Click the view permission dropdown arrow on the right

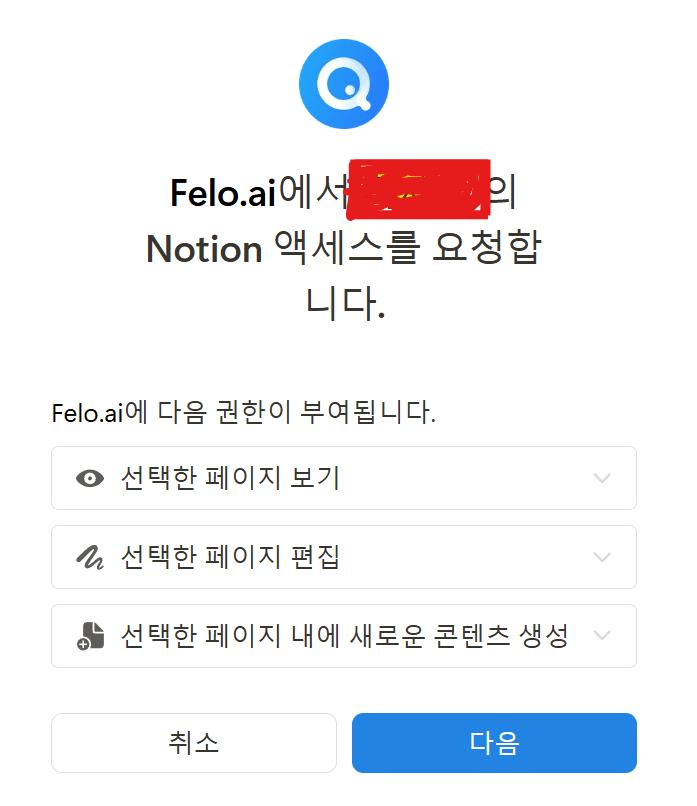[601, 478]
